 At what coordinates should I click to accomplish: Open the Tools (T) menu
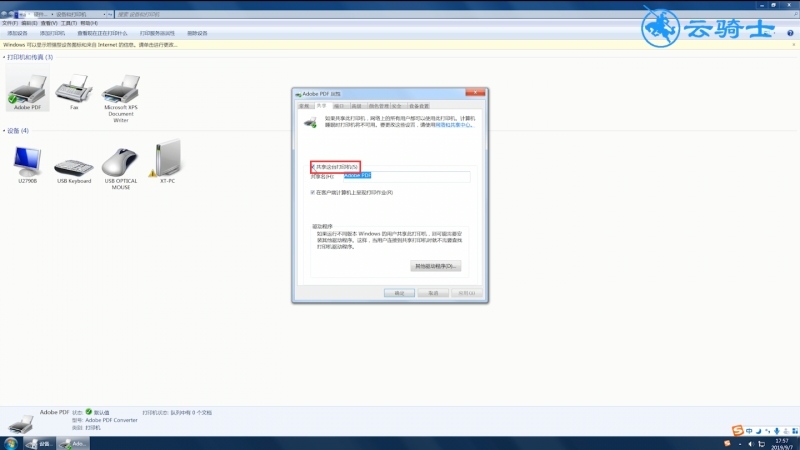point(69,23)
